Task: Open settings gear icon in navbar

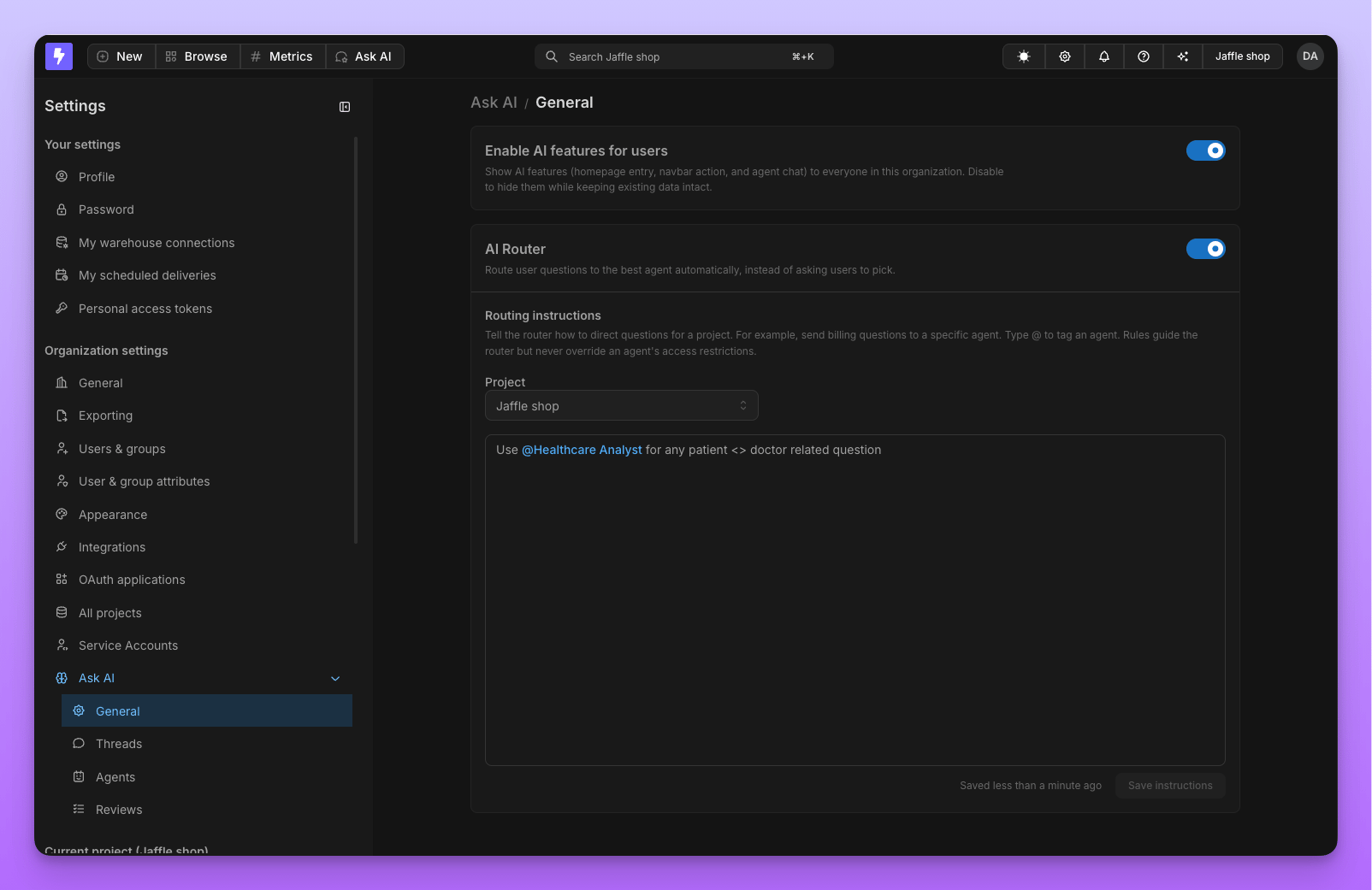Action: pos(1065,56)
